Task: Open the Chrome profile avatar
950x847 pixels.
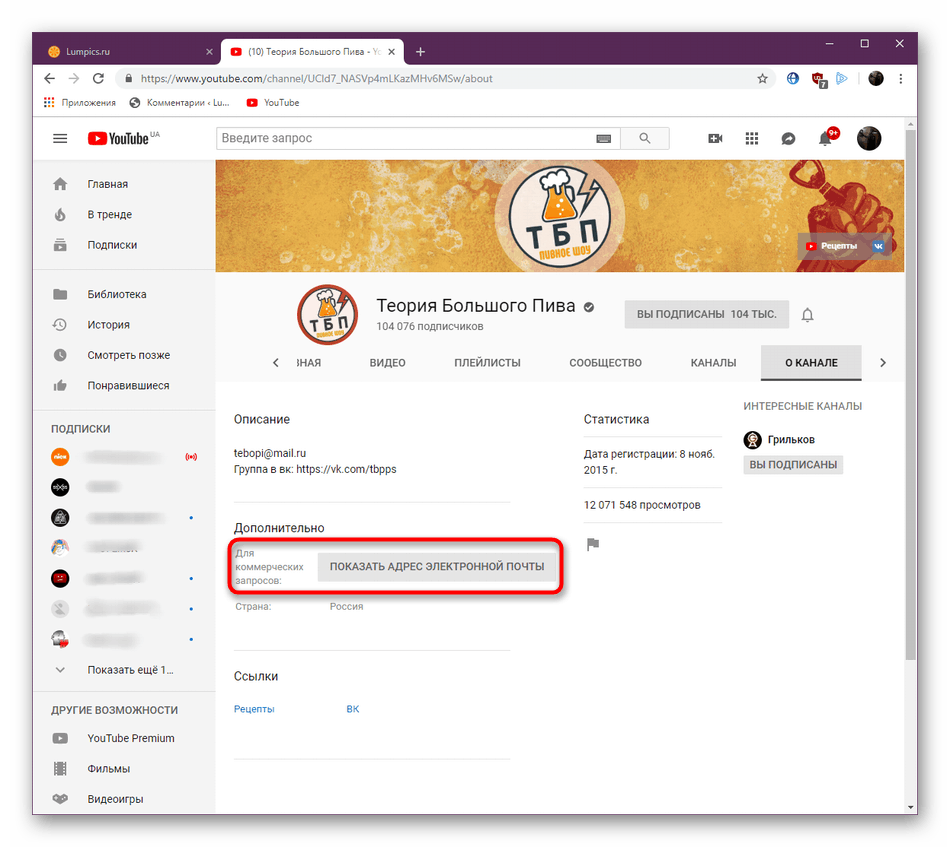Action: click(x=876, y=78)
